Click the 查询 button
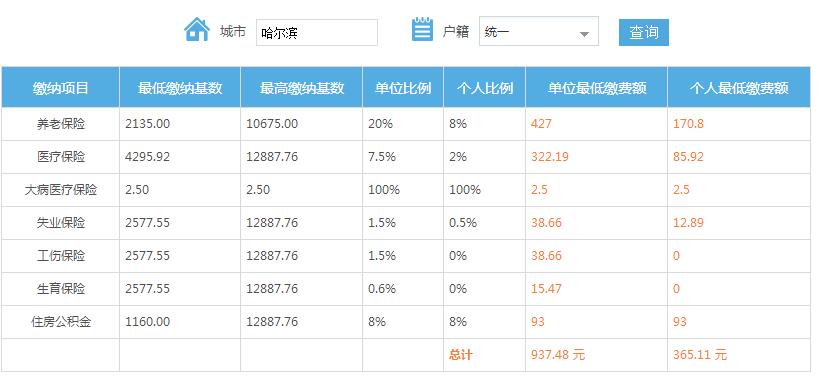Screen dimensions: 822x384 coord(644,33)
